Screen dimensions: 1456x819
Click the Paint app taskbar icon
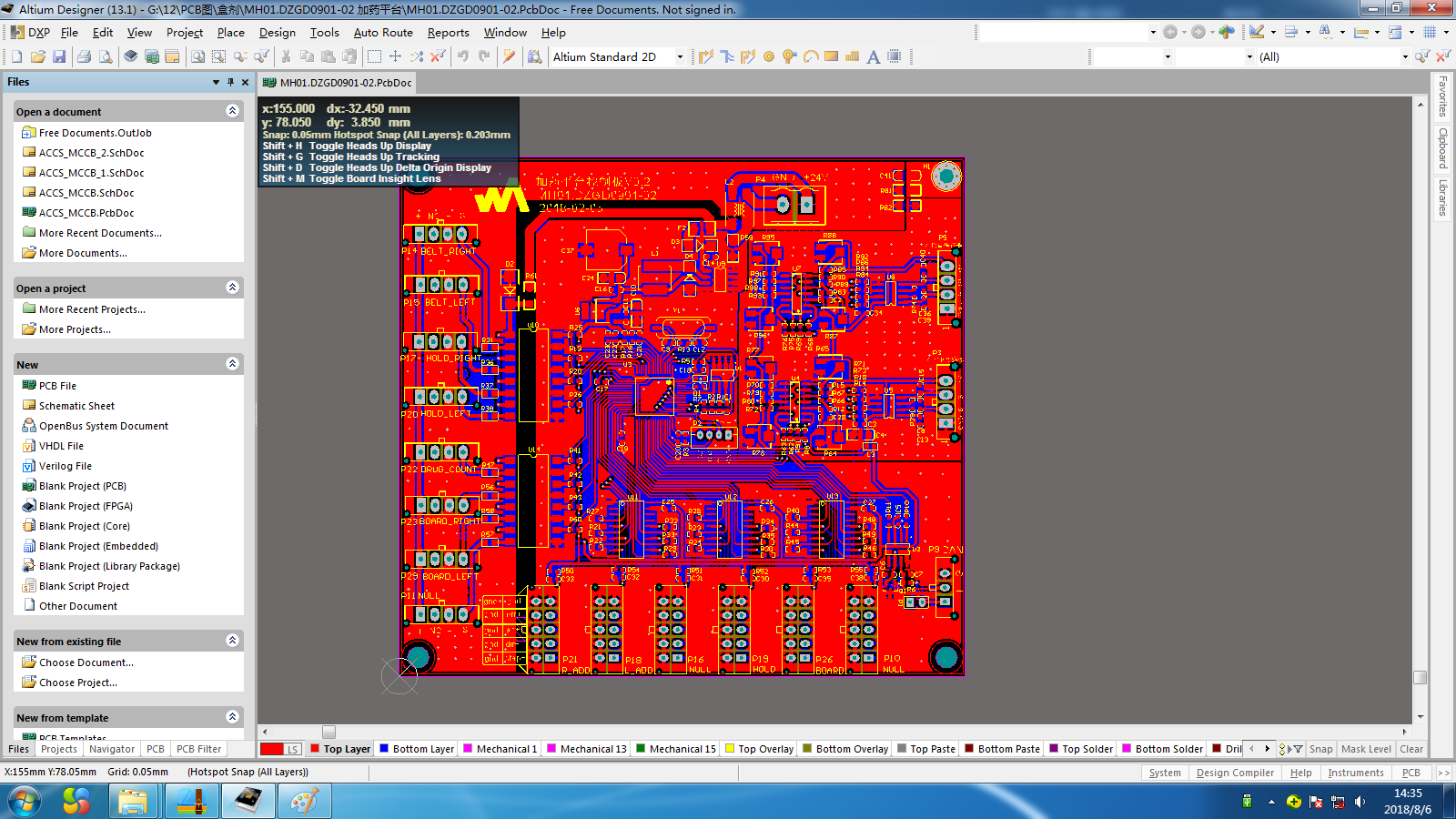point(306,802)
